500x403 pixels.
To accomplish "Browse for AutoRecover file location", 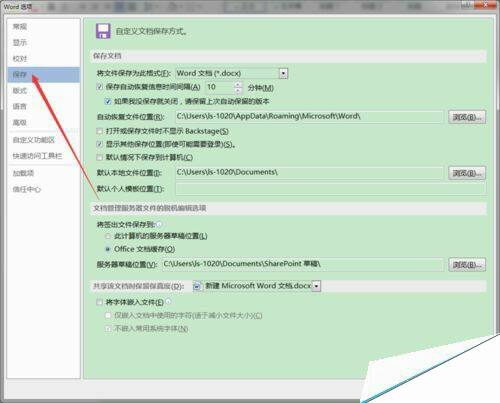I will coord(467,117).
